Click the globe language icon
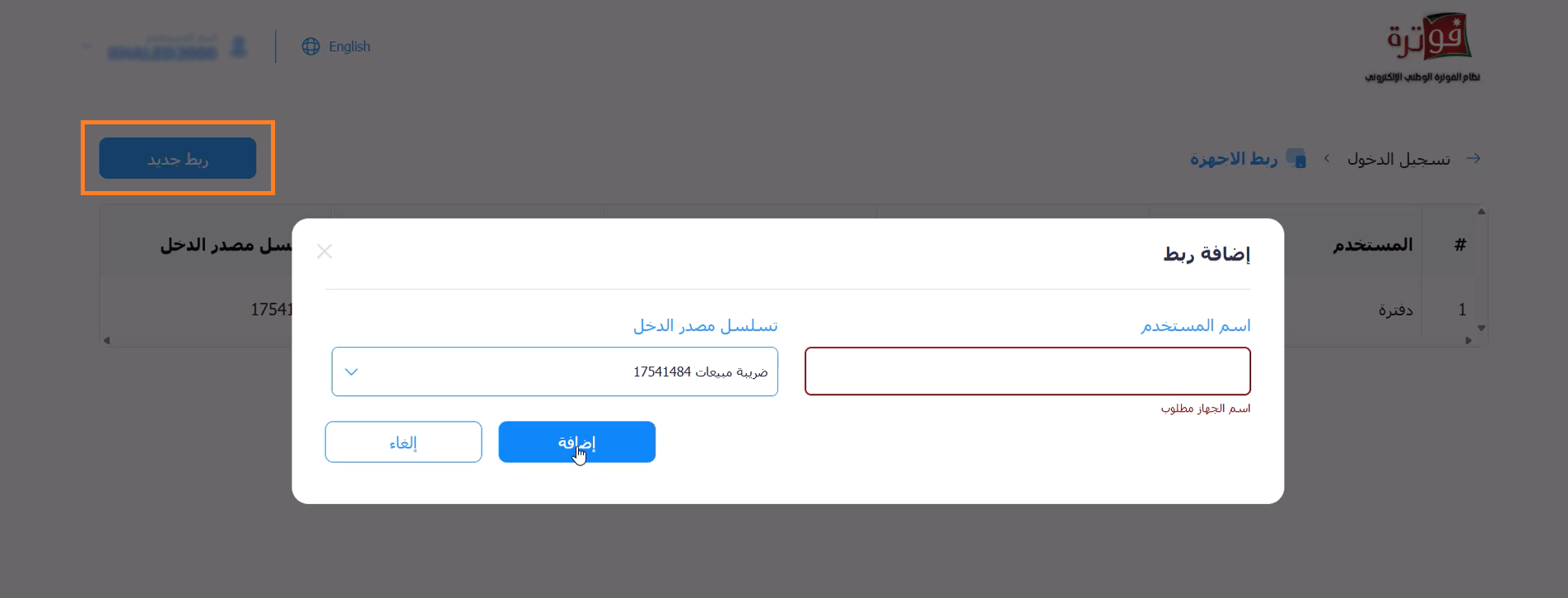 (x=310, y=47)
